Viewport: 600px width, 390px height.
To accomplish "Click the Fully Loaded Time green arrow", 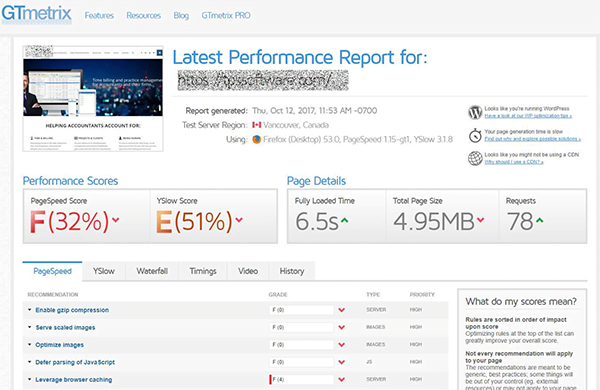I will (344, 220).
